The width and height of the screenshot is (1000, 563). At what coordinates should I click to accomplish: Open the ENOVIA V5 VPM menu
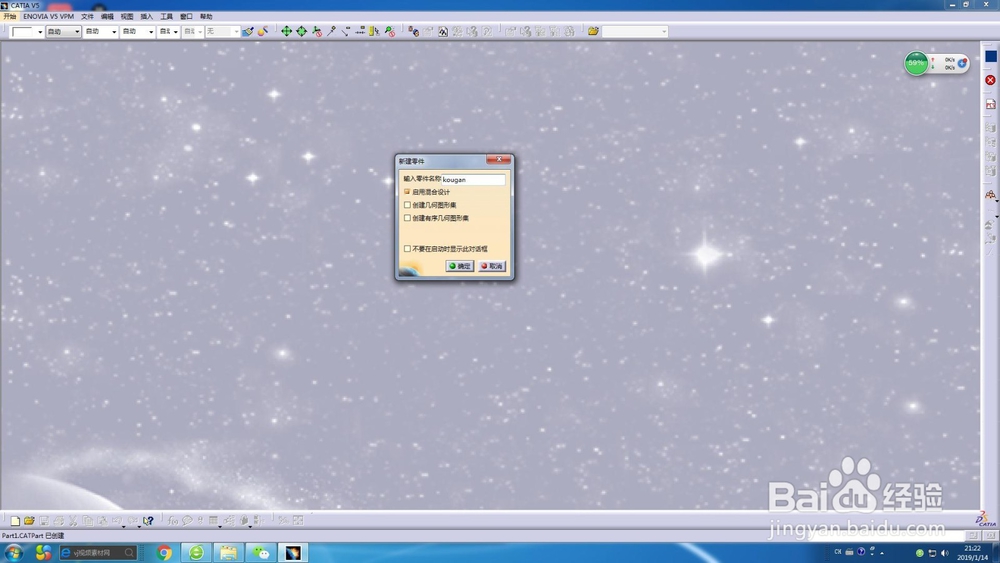(x=48, y=17)
